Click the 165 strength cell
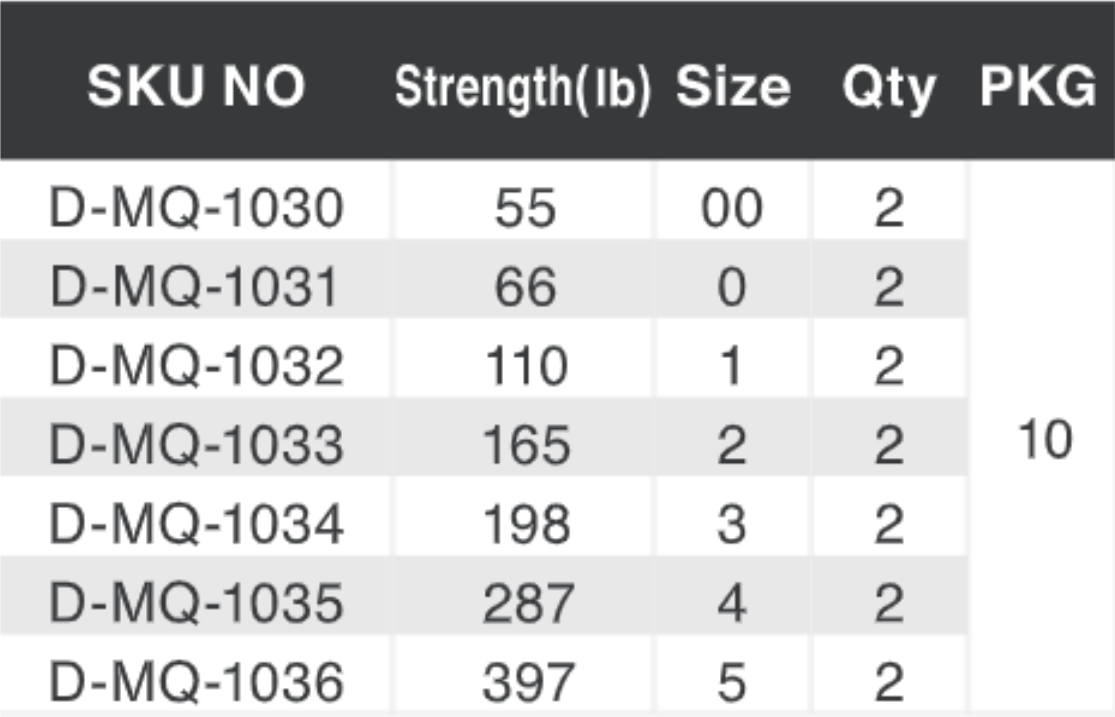This screenshot has height=717, width=1115. (x=527, y=446)
